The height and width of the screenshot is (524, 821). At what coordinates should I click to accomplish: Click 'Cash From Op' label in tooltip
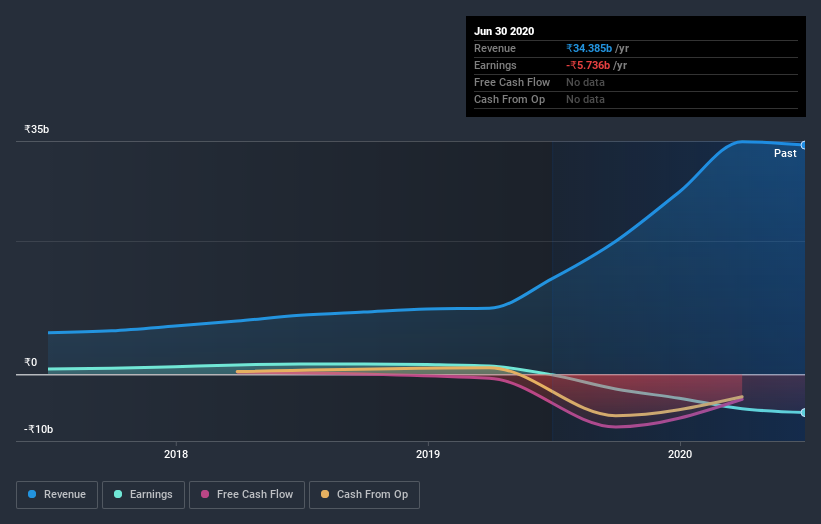509,99
